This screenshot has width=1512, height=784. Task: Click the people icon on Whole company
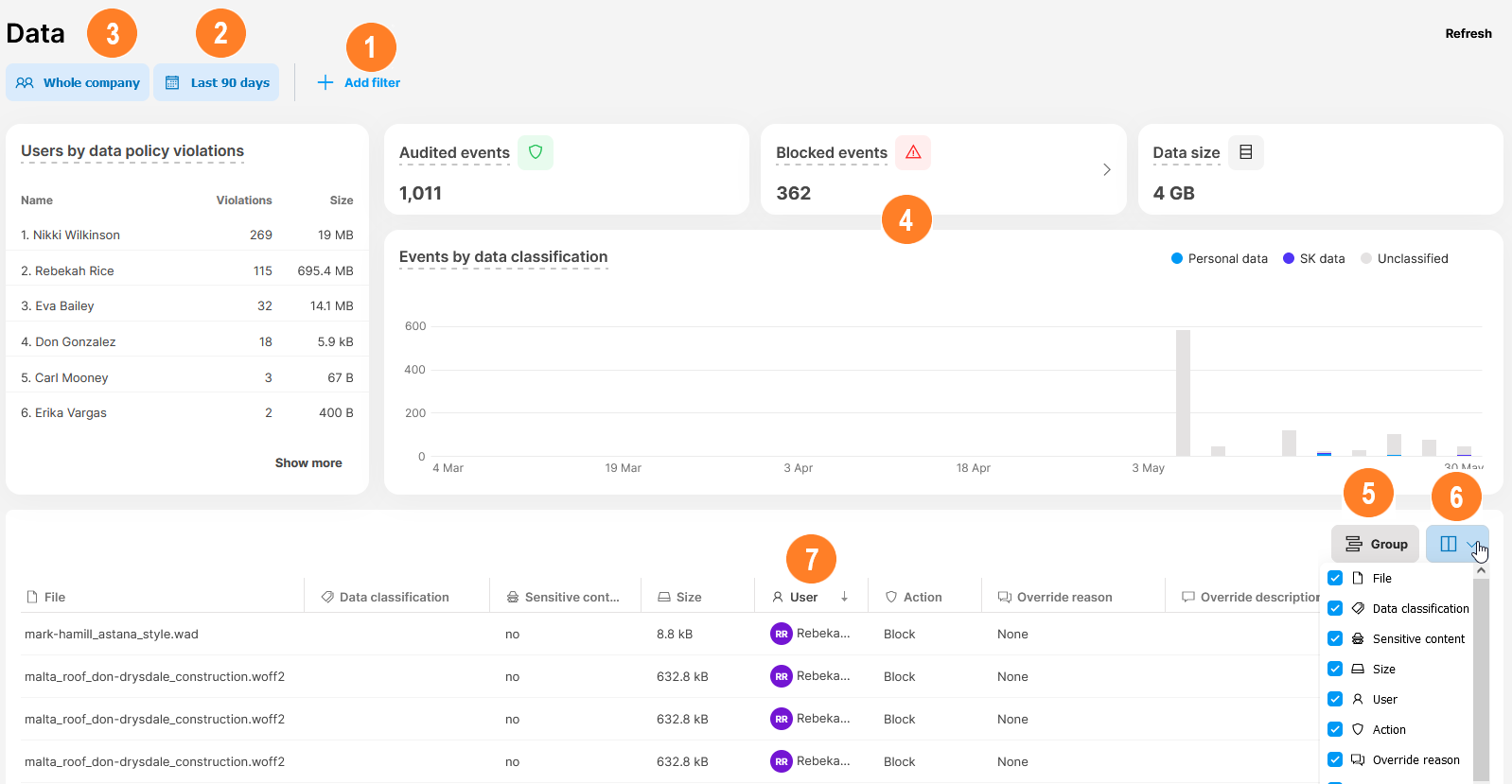pos(26,83)
